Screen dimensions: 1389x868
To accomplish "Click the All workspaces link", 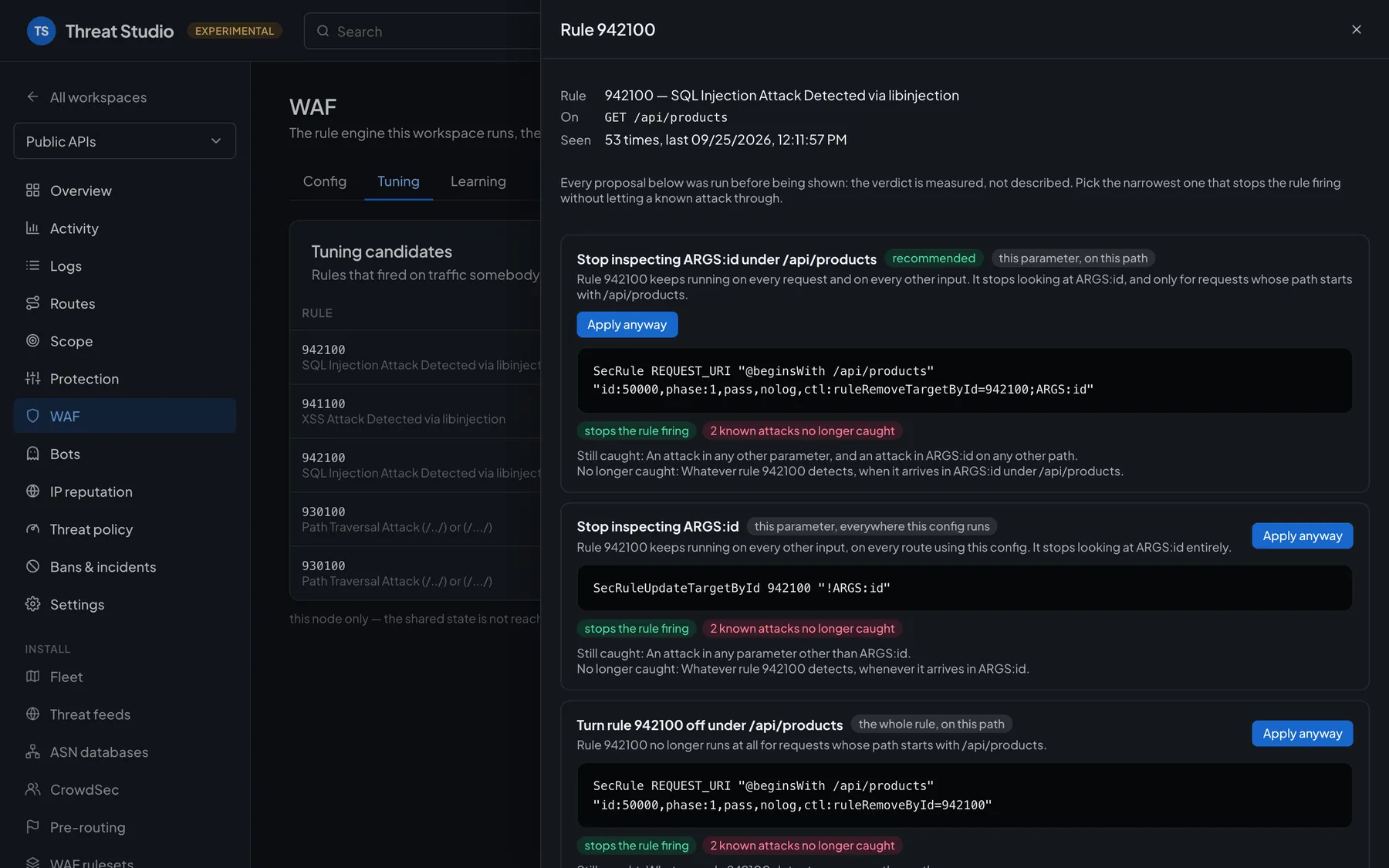I will pyautogui.click(x=98, y=97).
